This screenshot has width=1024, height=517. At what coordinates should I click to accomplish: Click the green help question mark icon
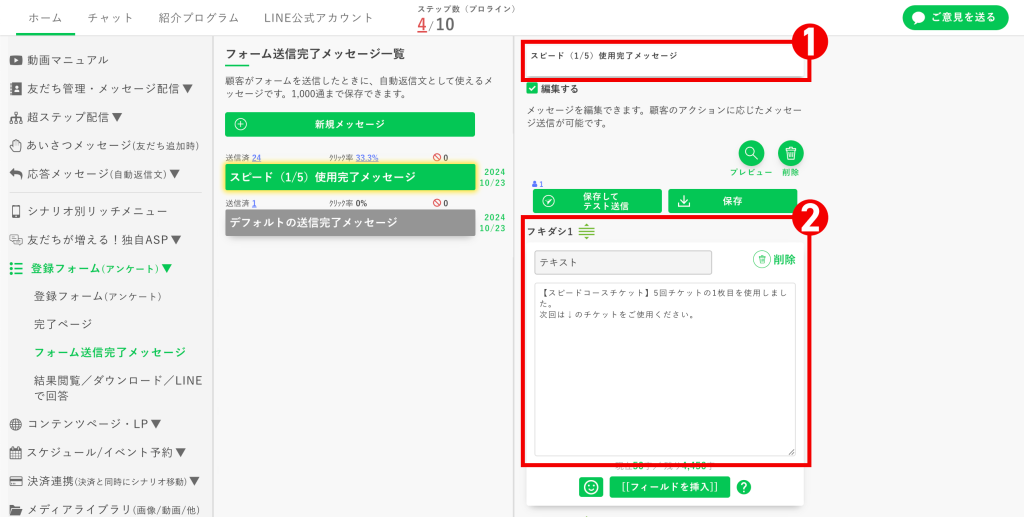[743, 487]
